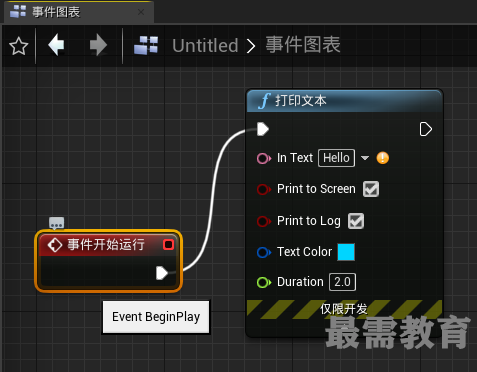Click the Text Color blue pin
The width and height of the screenshot is (477, 372).
point(264,252)
